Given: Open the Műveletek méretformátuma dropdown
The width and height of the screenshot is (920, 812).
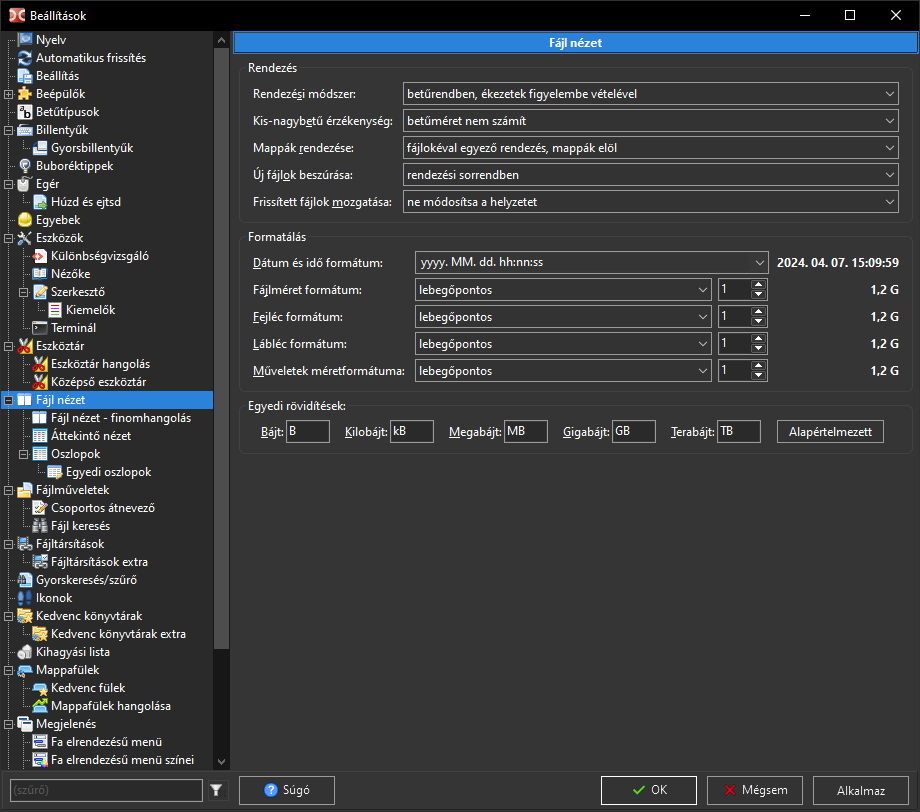Looking at the screenshot, I should pos(563,371).
